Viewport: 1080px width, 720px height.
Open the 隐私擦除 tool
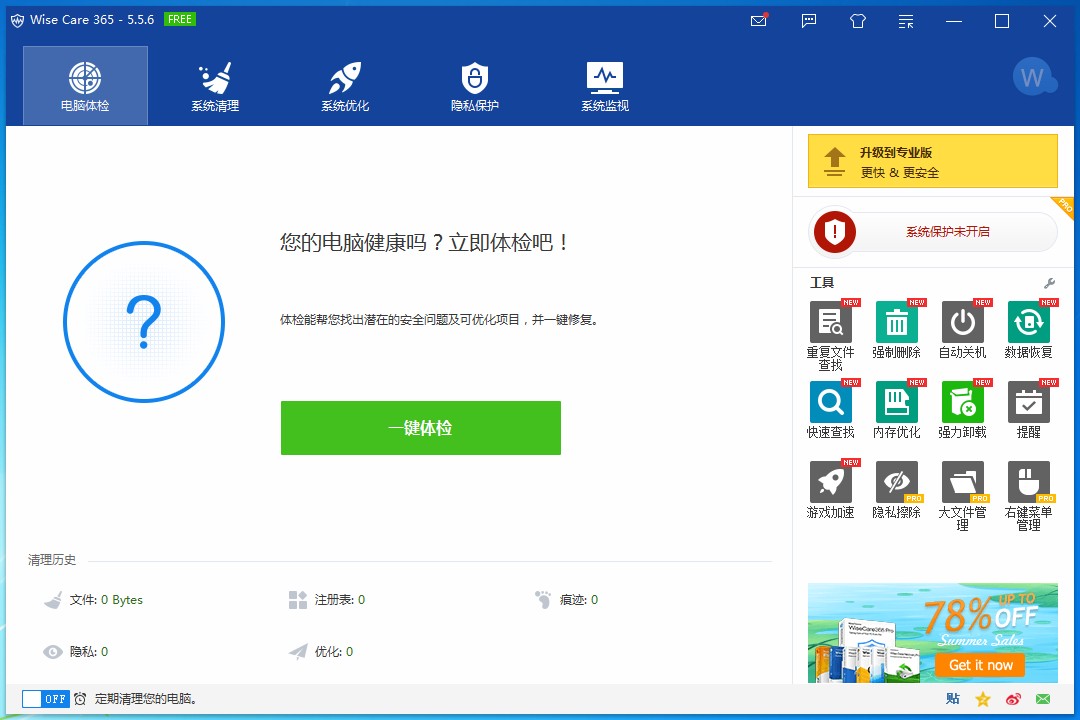pyautogui.click(x=896, y=489)
